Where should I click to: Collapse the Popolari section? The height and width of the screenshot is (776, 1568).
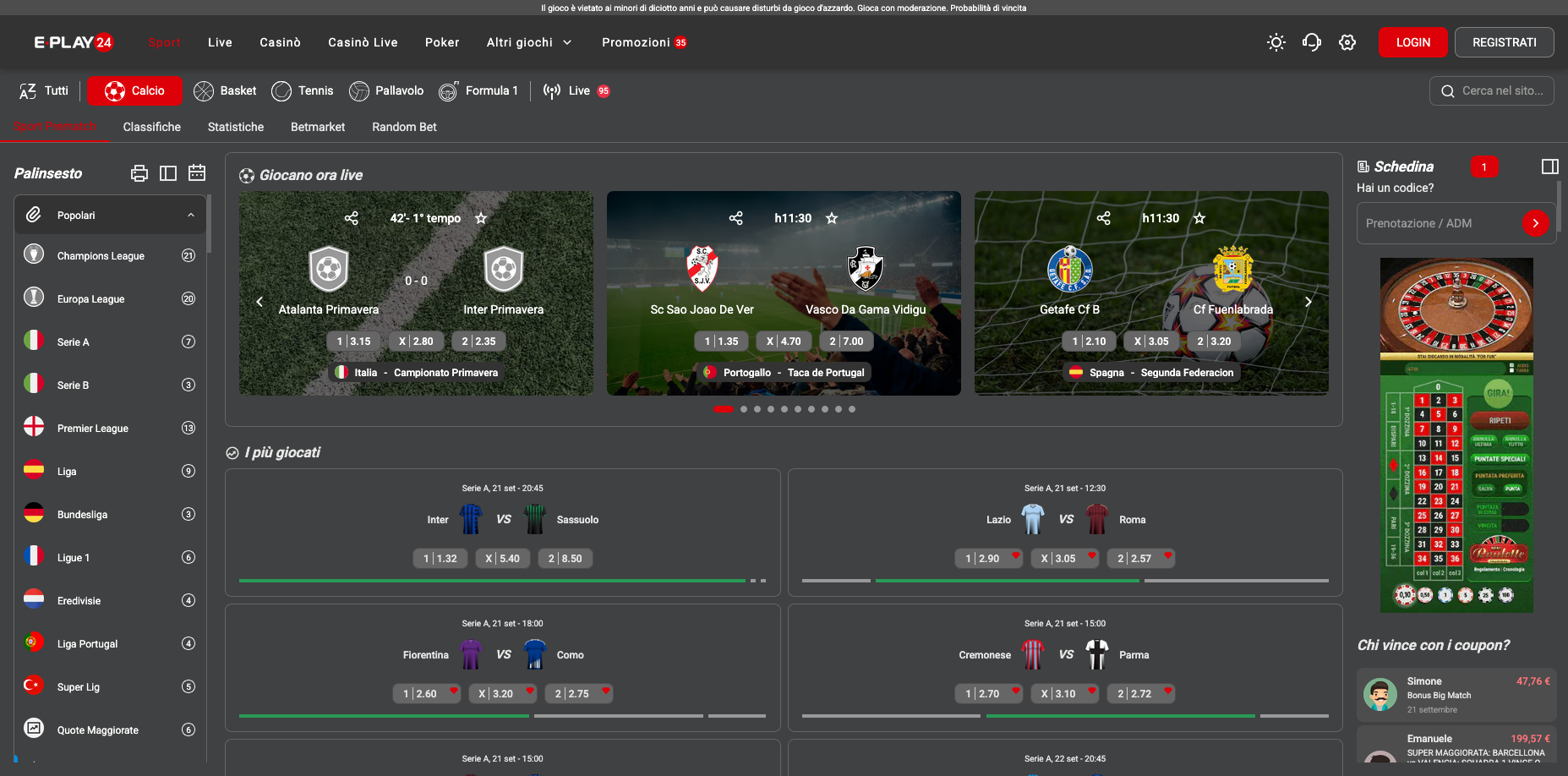tap(191, 216)
